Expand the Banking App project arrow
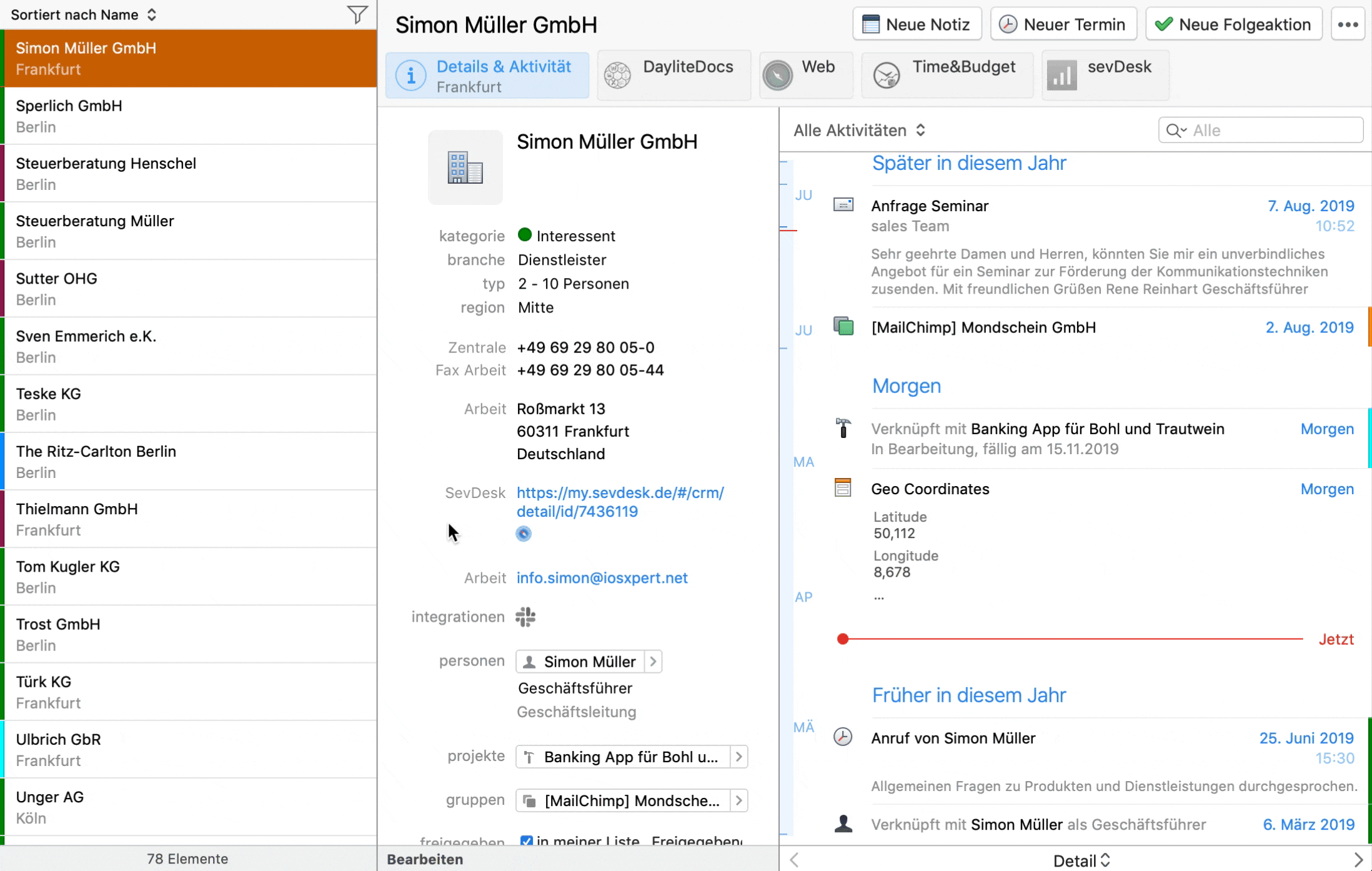Image resolution: width=1372 pixels, height=871 pixels. 739,757
